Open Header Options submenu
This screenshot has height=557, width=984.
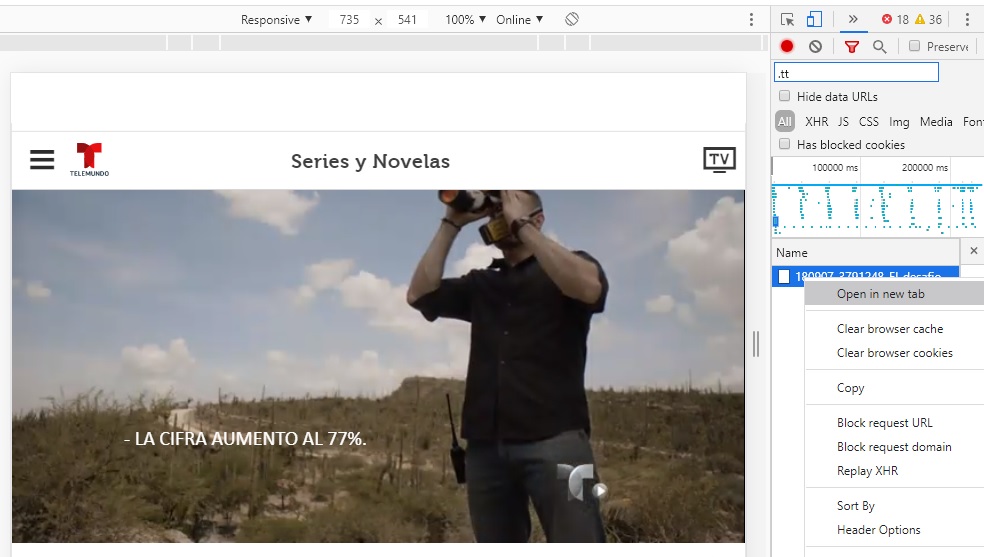894,529
